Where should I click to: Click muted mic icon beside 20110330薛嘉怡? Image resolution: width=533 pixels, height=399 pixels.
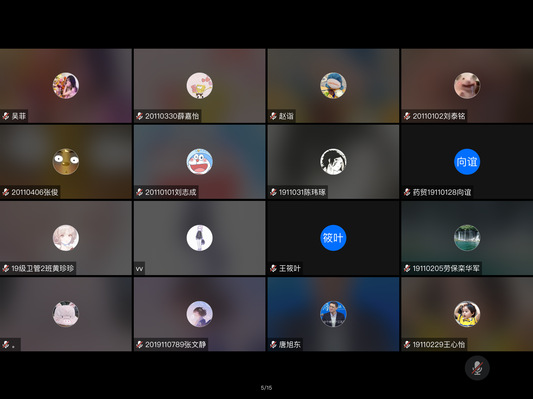click(139, 116)
